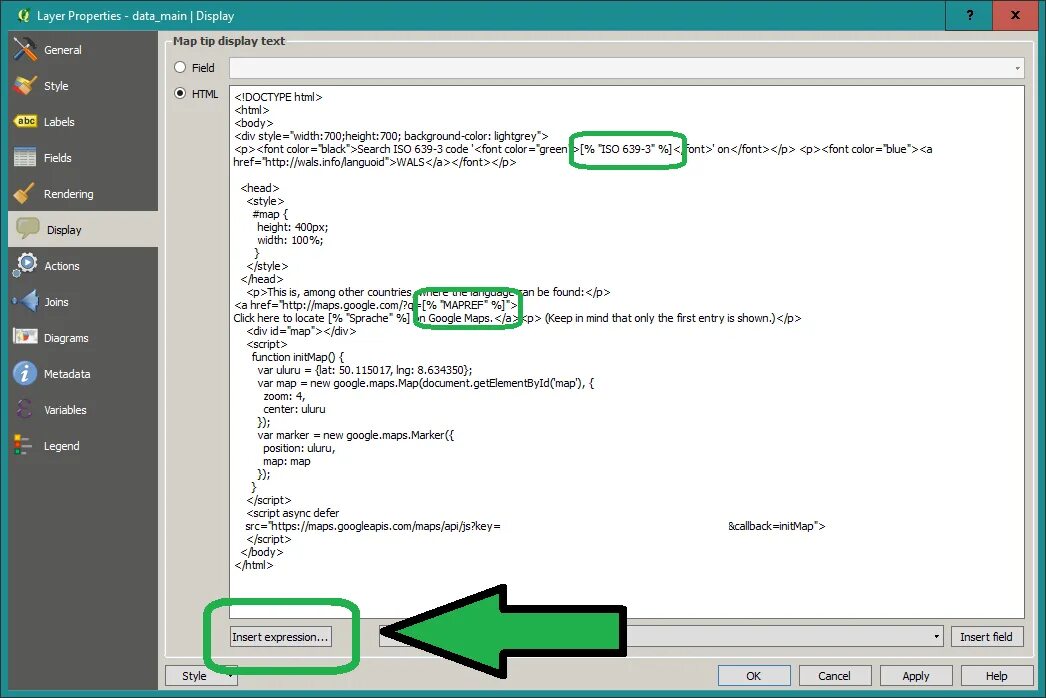Switch to the Variables tab label

point(65,410)
